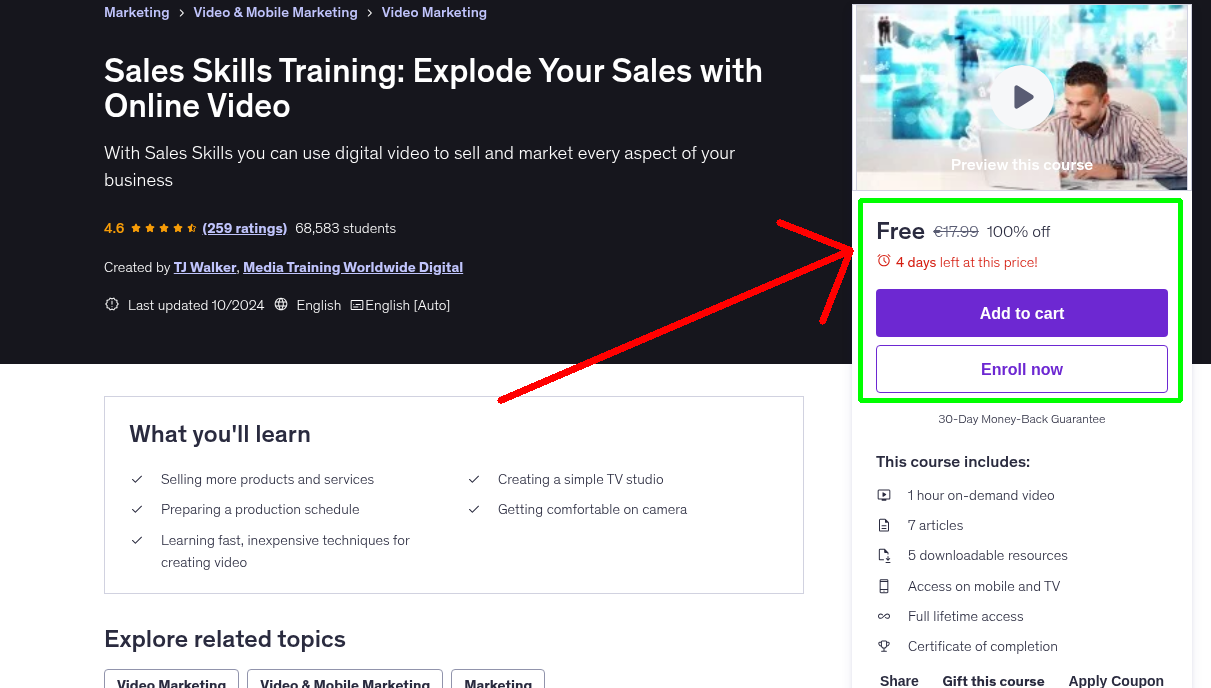Click the certificate of completion trophy icon

pyautogui.click(x=884, y=646)
